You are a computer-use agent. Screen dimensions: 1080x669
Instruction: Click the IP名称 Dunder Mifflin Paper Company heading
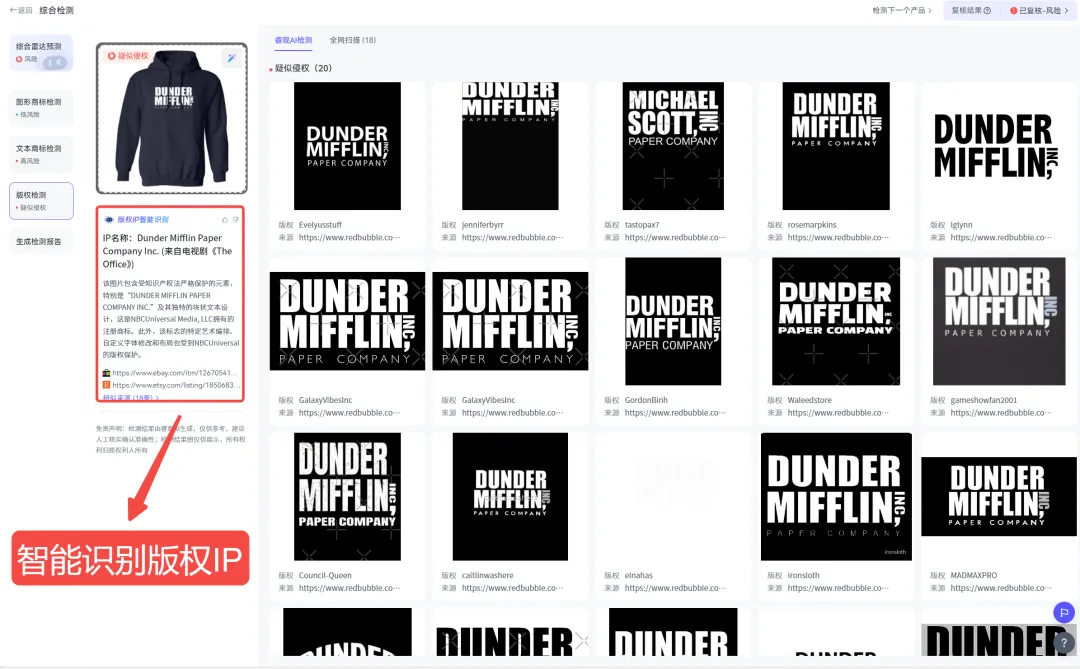tap(169, 251)
